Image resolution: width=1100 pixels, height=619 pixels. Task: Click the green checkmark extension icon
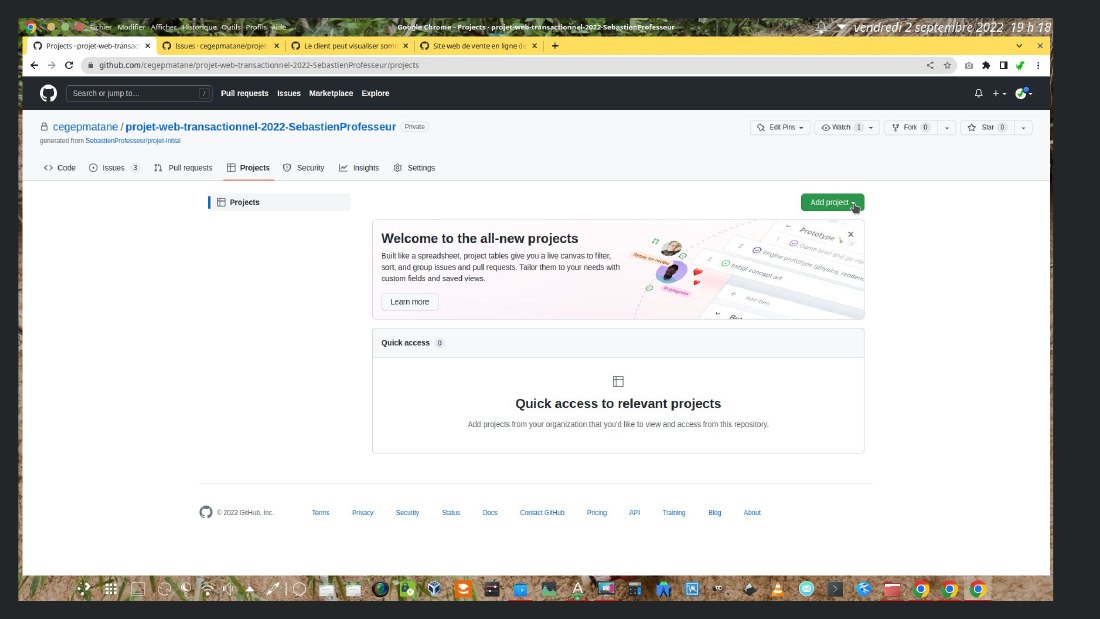pos(1021,65)
